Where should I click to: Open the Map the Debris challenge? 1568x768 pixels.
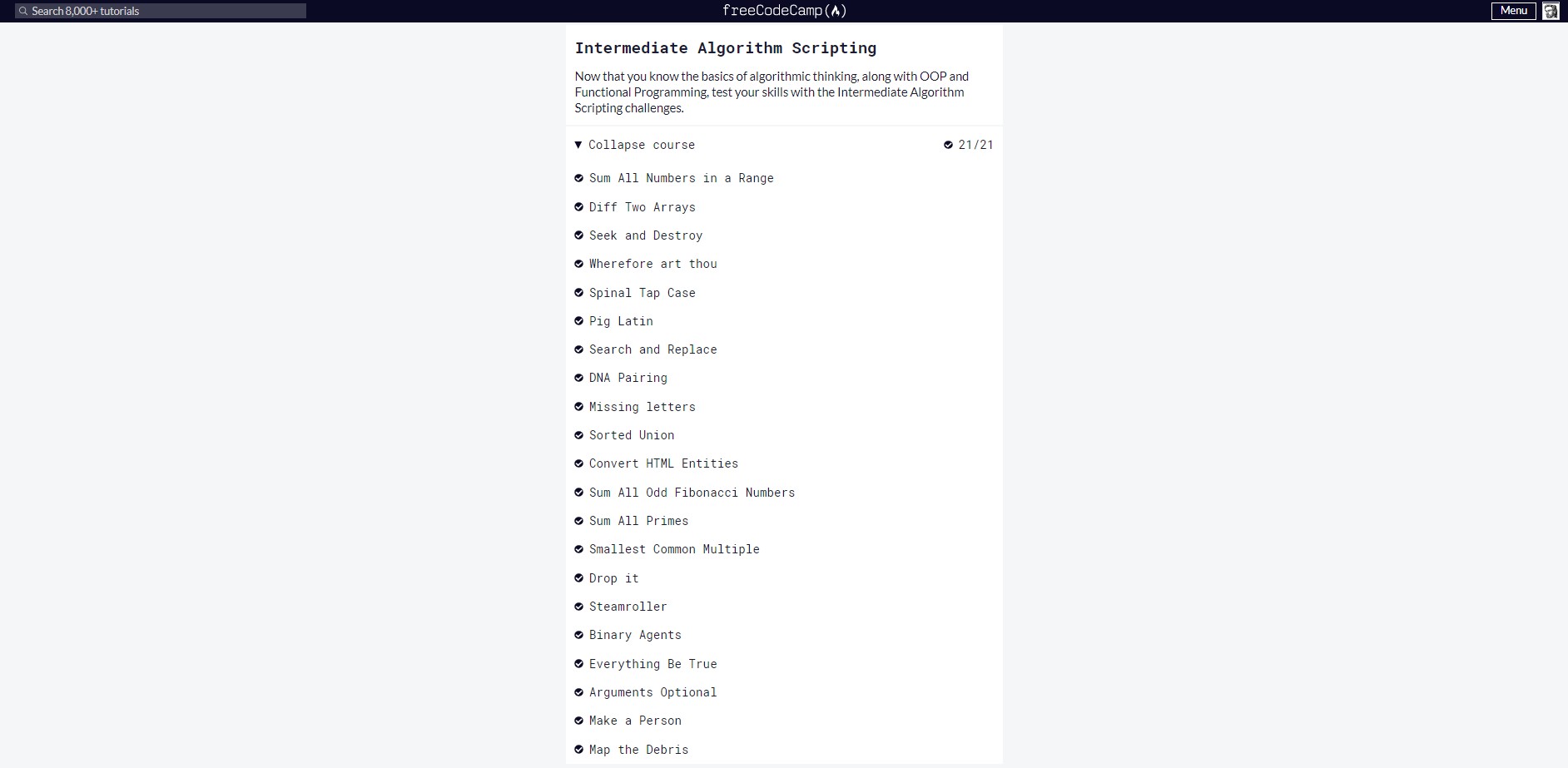coord(639,750)
